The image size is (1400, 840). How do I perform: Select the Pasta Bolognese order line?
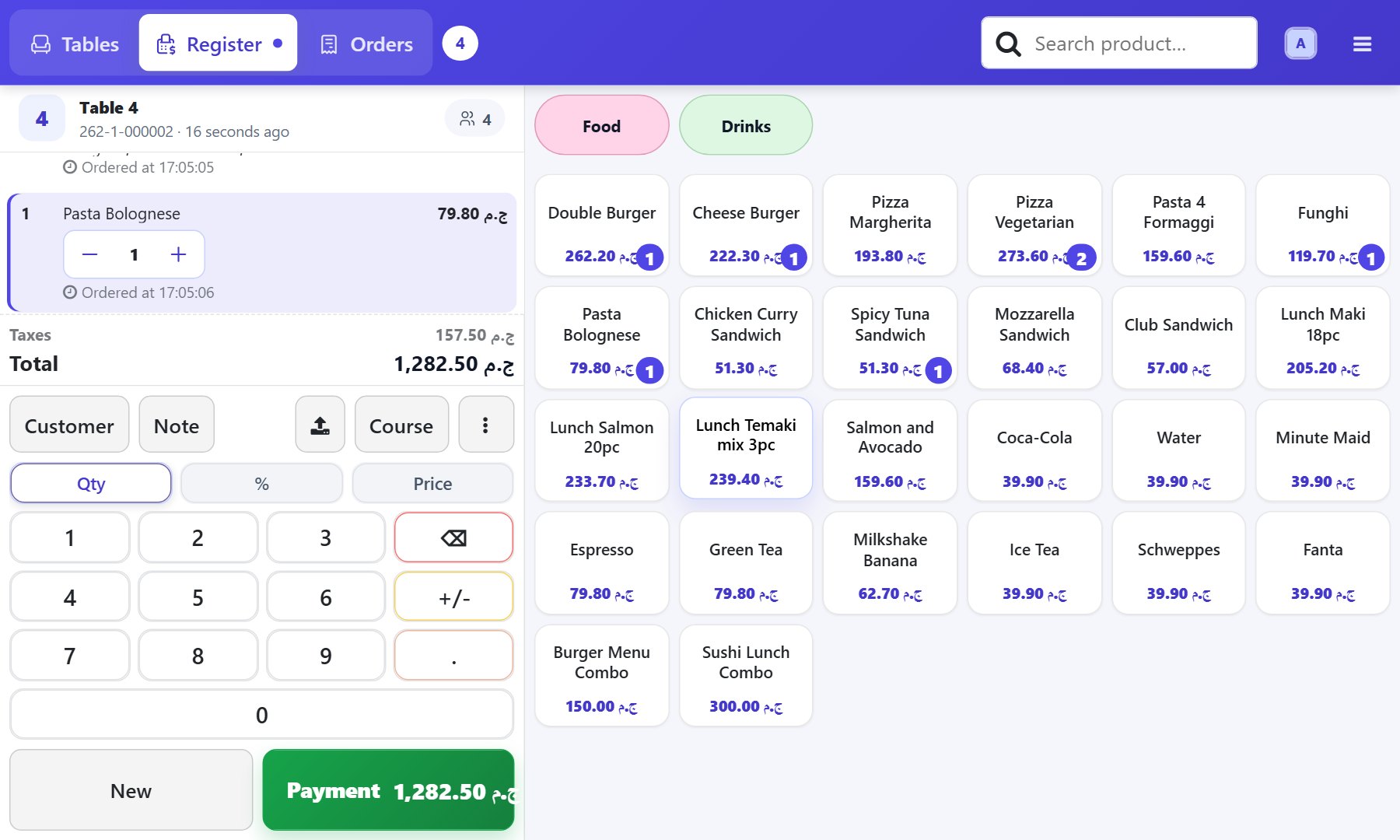pos(262,252)
